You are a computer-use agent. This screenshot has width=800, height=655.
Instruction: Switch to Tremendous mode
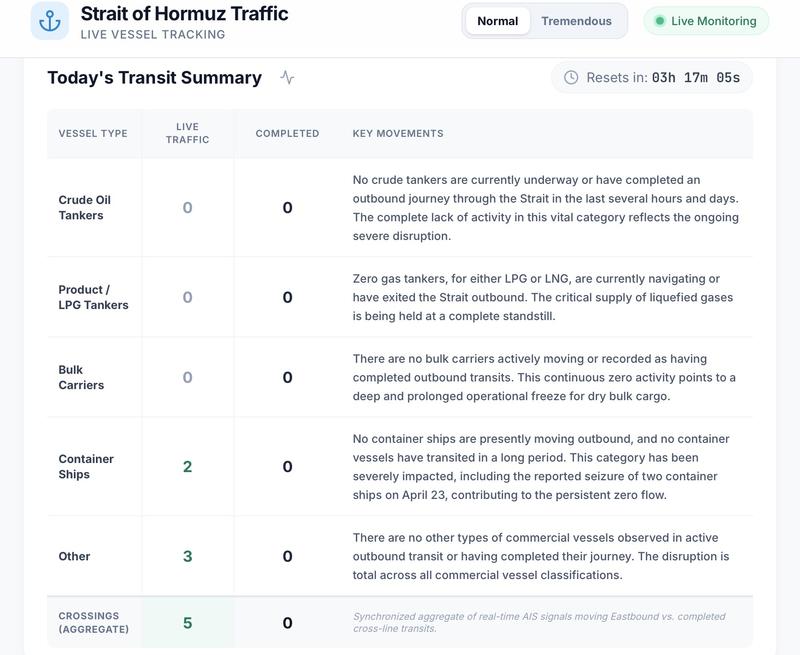[x=577, y=21]
